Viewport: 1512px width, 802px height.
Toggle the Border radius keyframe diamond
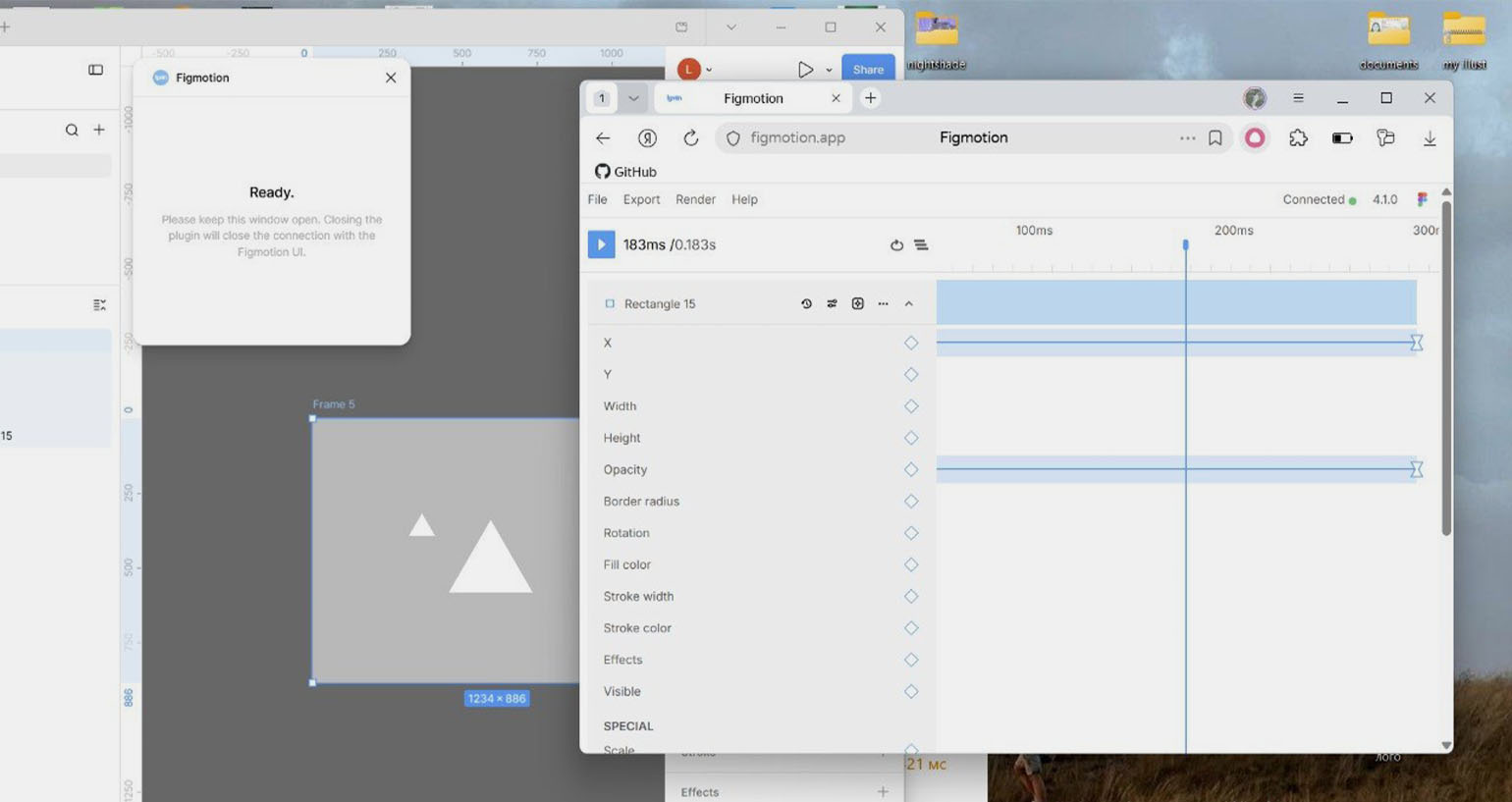tap(911, 502)
